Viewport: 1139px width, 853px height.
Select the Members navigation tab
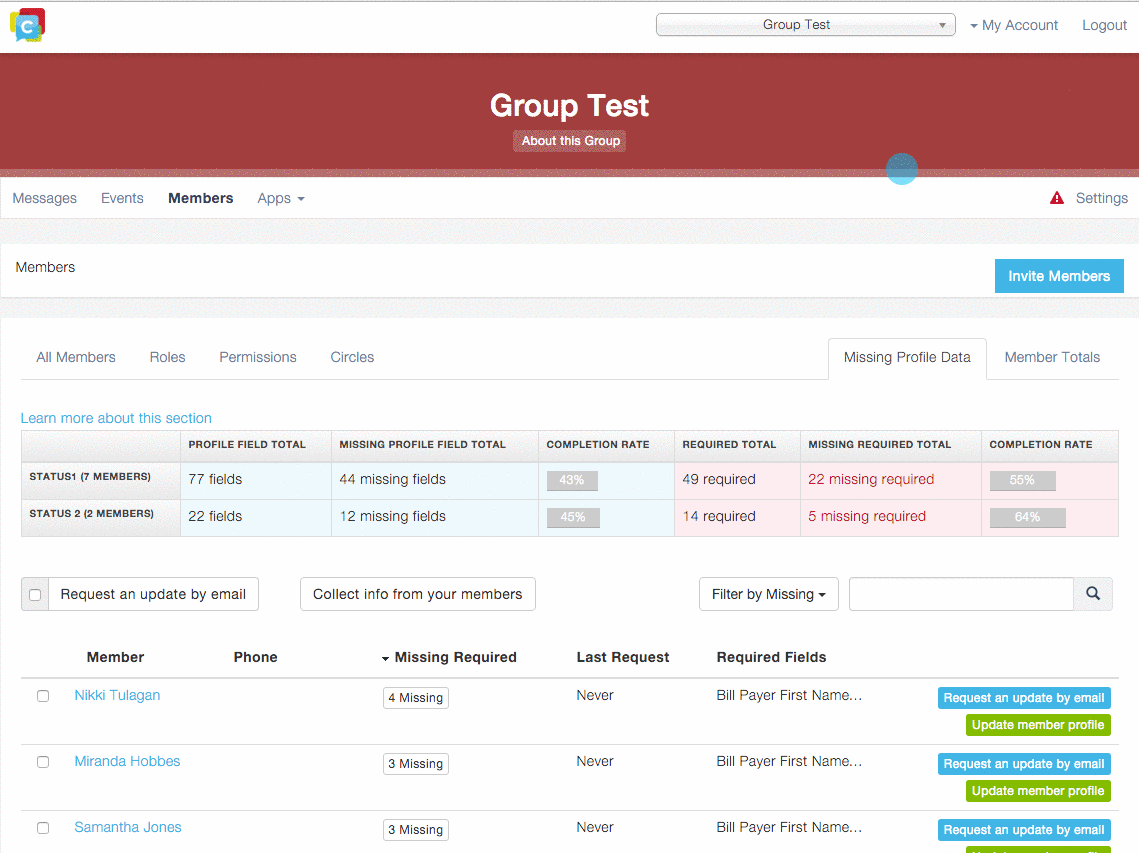click(x=200, y=198)
